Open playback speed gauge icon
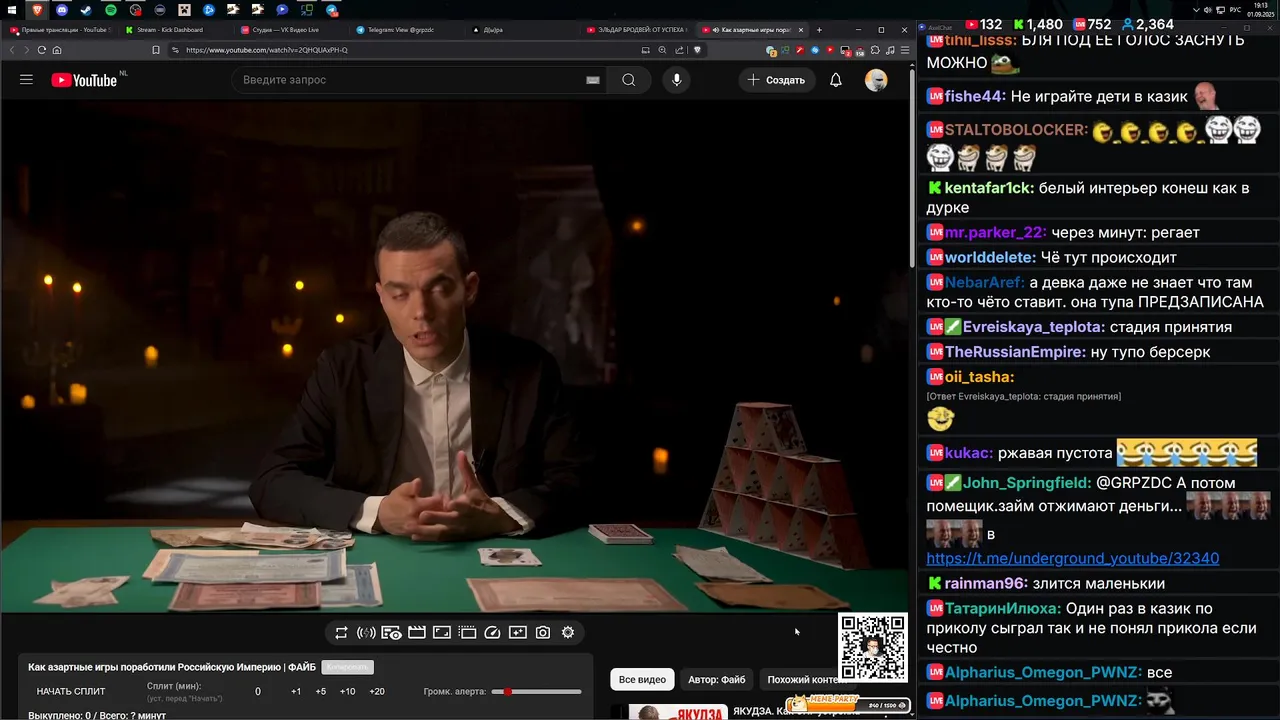 (492, 632)
